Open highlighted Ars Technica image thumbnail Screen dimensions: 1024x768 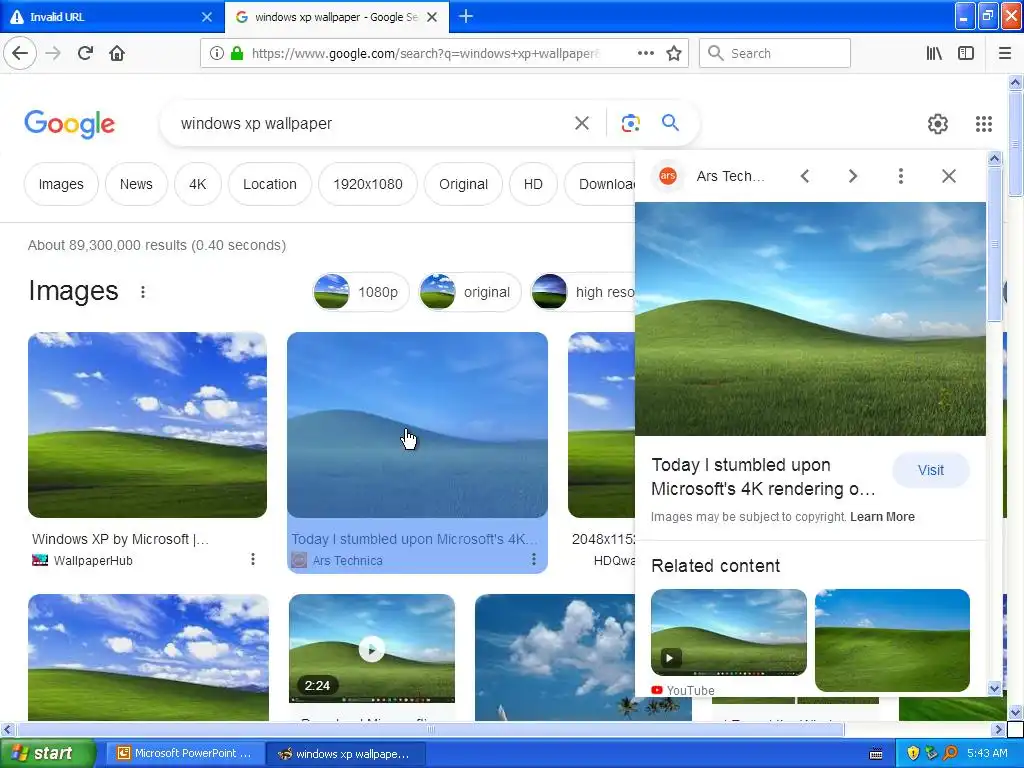tap(417, 425)
